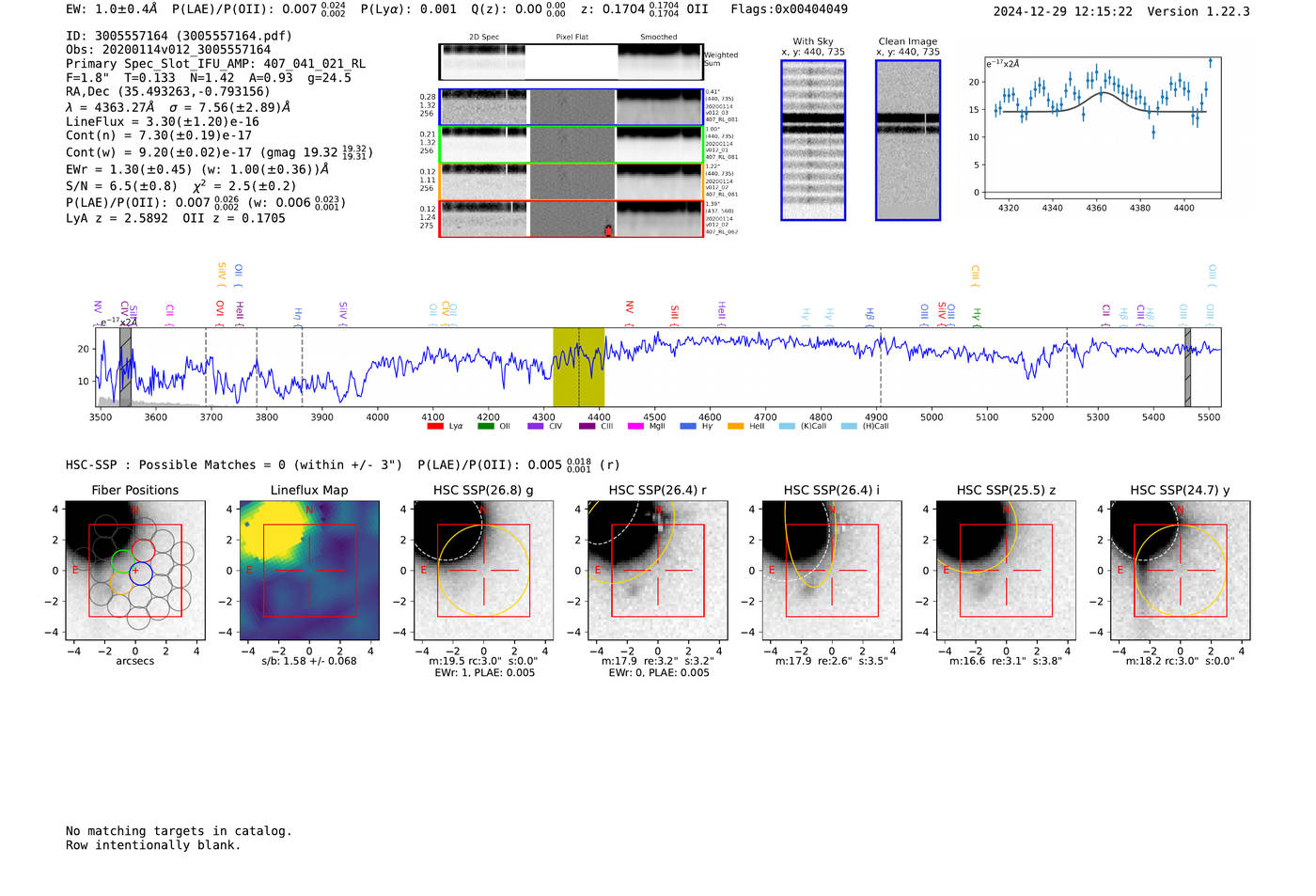Click the Smoothed column header

[x=659, y=37]
